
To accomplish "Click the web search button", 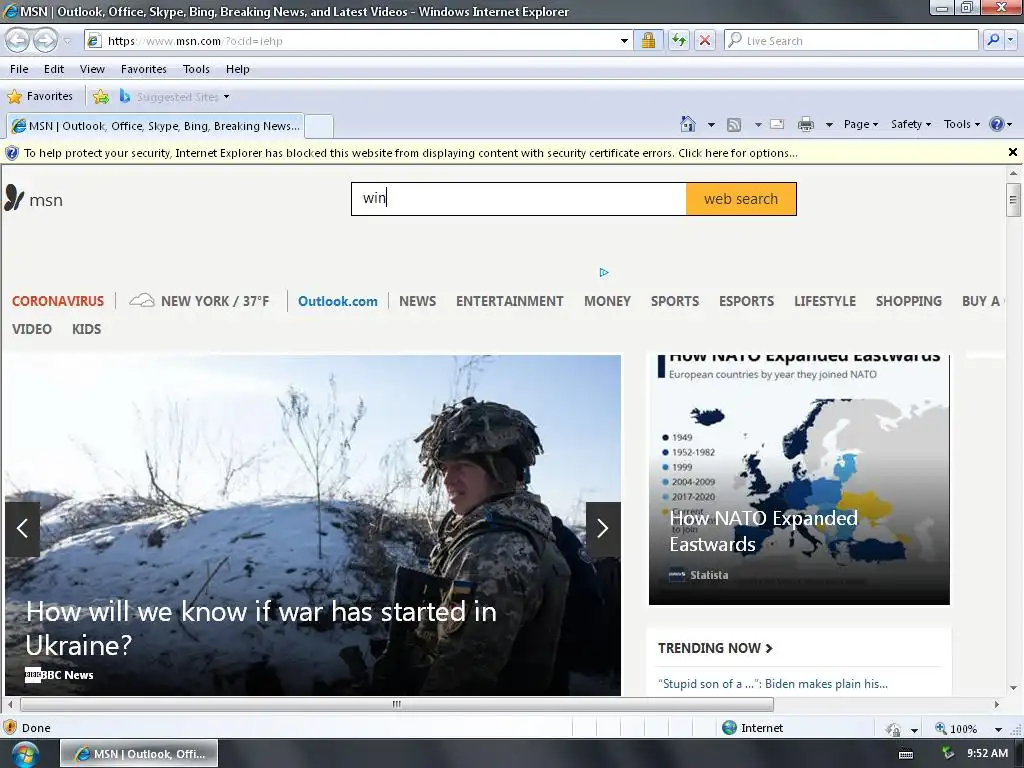I will (741, 199).
